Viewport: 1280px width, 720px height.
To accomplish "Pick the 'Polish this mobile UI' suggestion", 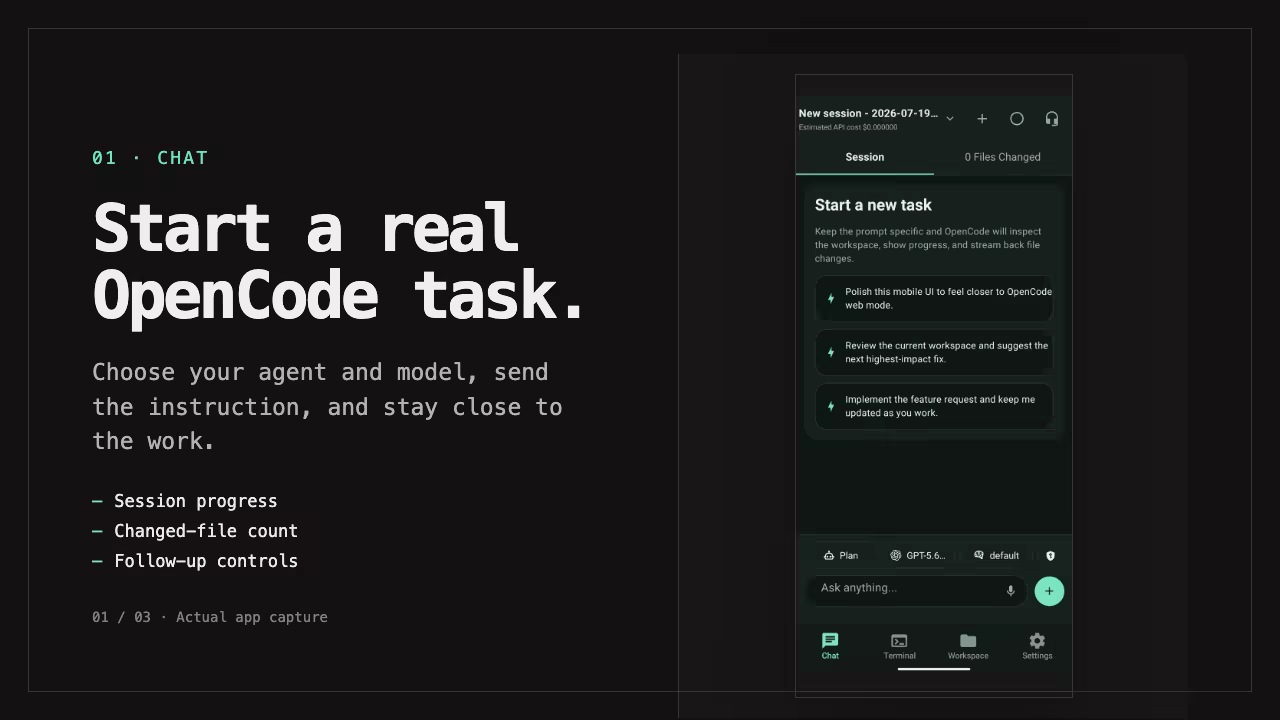I will pos(934,298).
